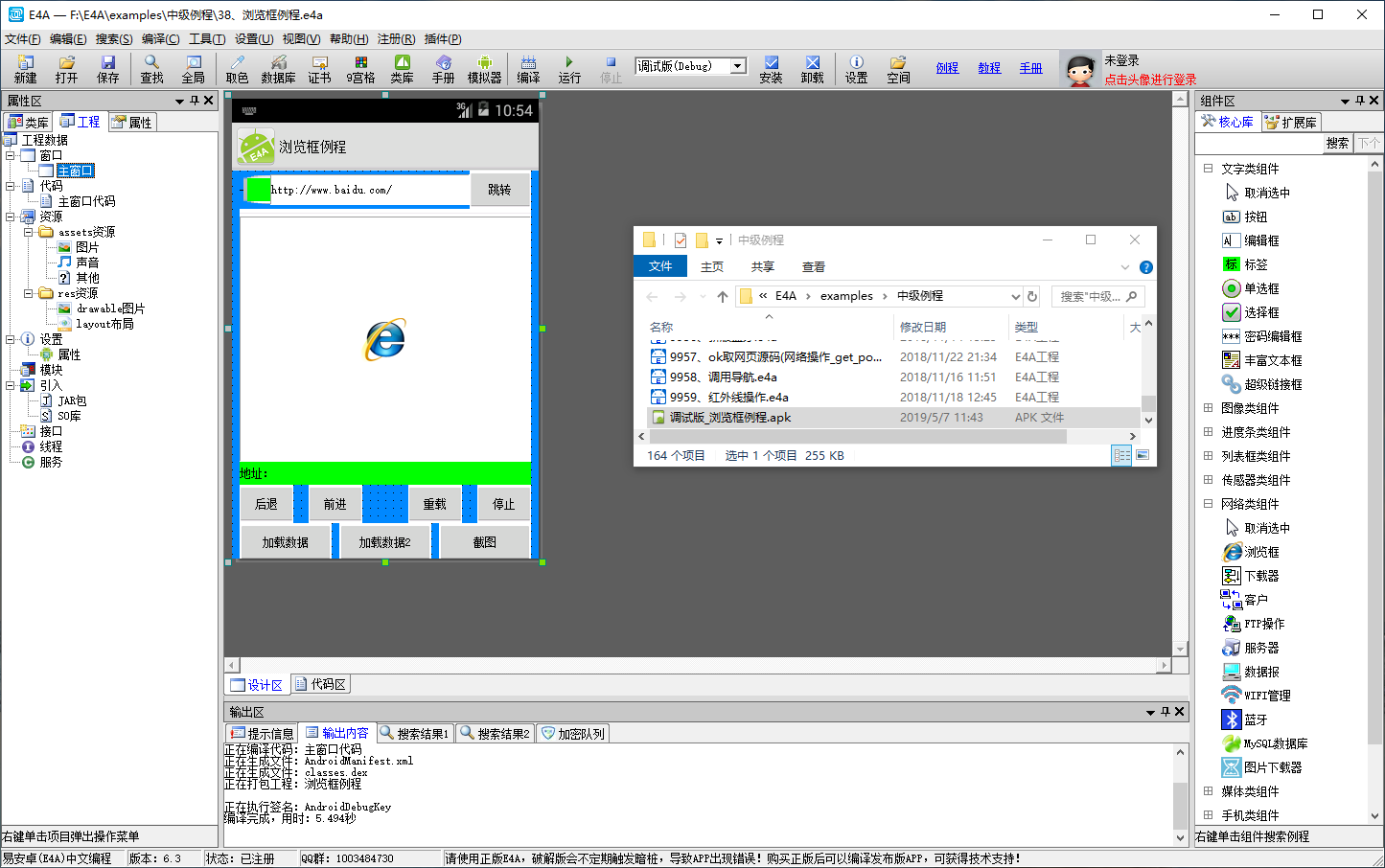Expand the 媒体类组件 category
Image resolution: width=1385 pixels, height=868 pixels.
[1209, 791]
